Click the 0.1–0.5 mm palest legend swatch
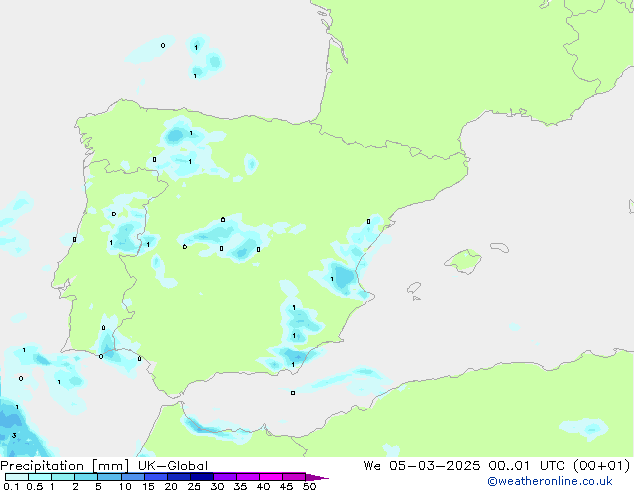 coord(17,477)
